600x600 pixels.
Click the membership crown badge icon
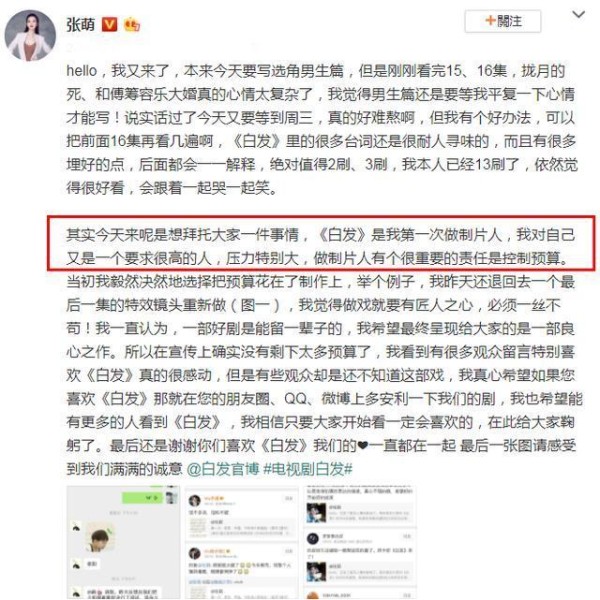(x=132, y=25)
